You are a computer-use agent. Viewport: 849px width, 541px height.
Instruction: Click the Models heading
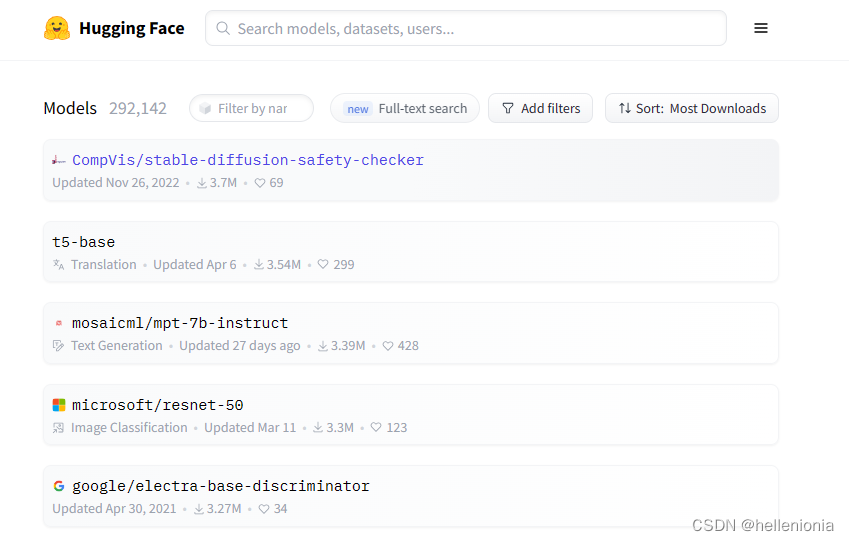[x=70, y=108]
